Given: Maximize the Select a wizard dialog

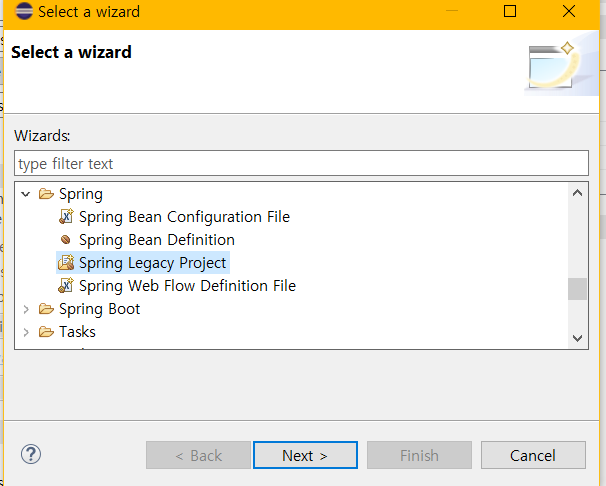Looking at the screenshot, I should tap(510, 11).
